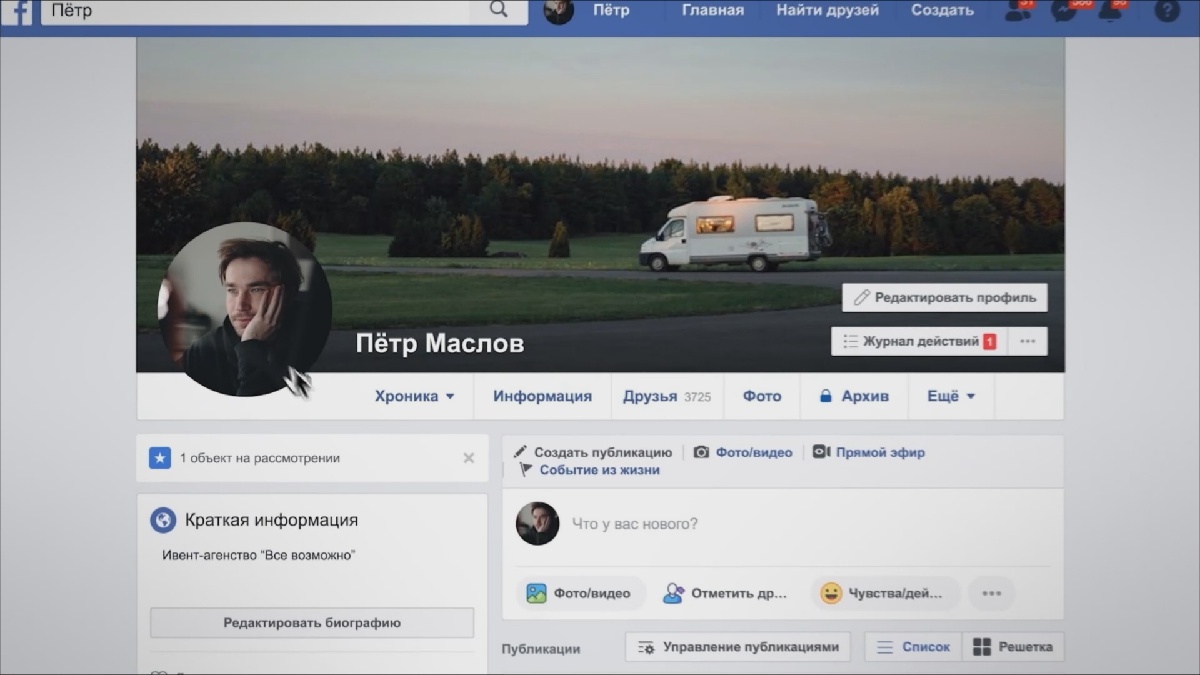Click Редактировать профиль button
The height and width of the screenshot is (675, 1200).
pos(945,297)
